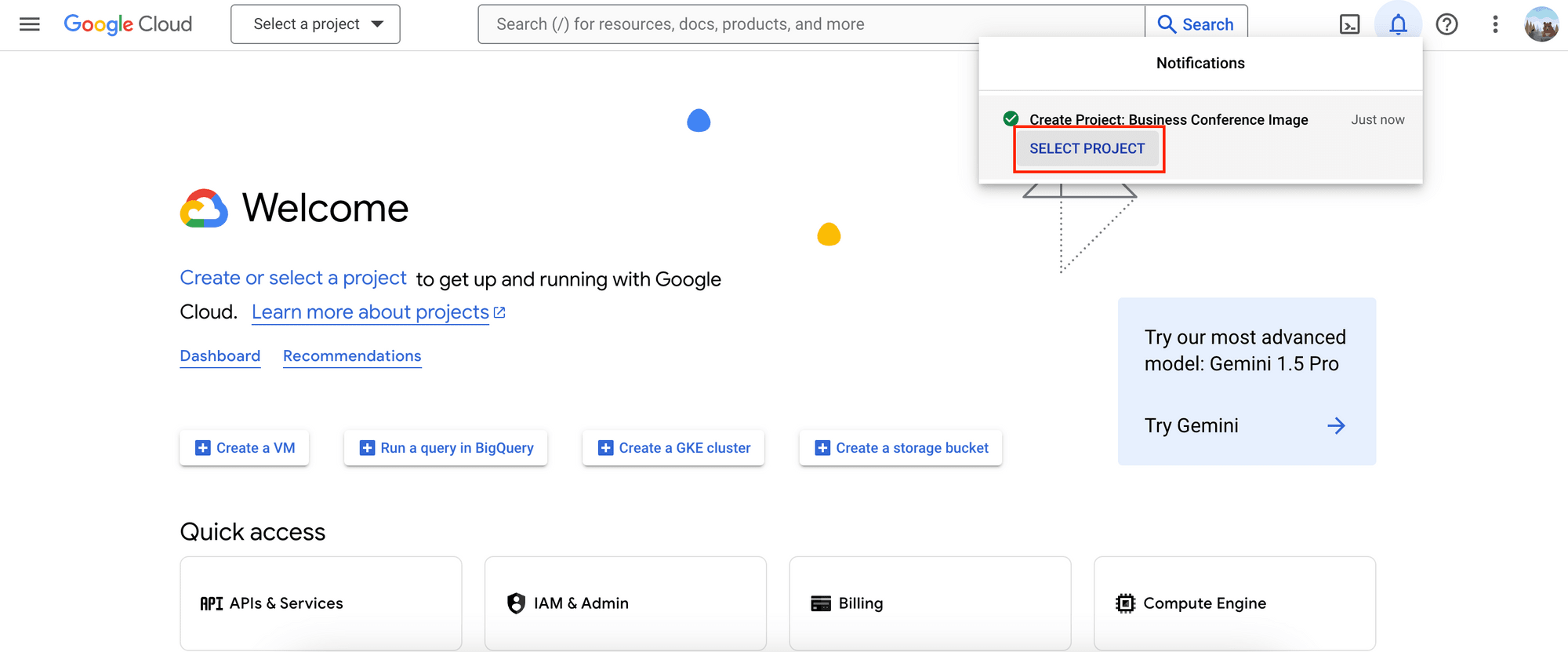Open the IAM & Admin quick access card
Viewport: 1568px width, 652px height.
pyautogui.click(x=626, y=603)
